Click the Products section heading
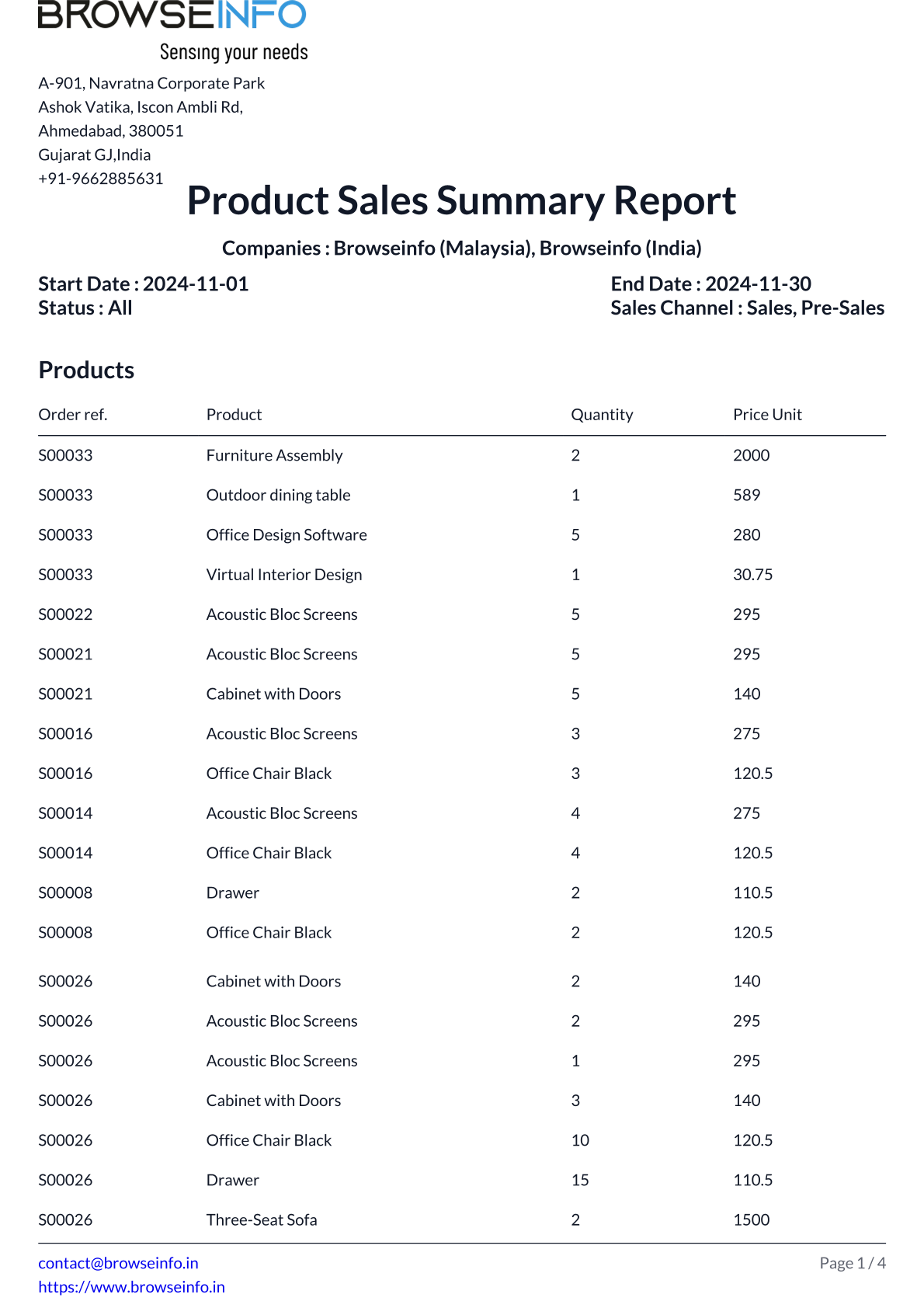Screen dimensions: 924x1308 click(x=86, y=370)
